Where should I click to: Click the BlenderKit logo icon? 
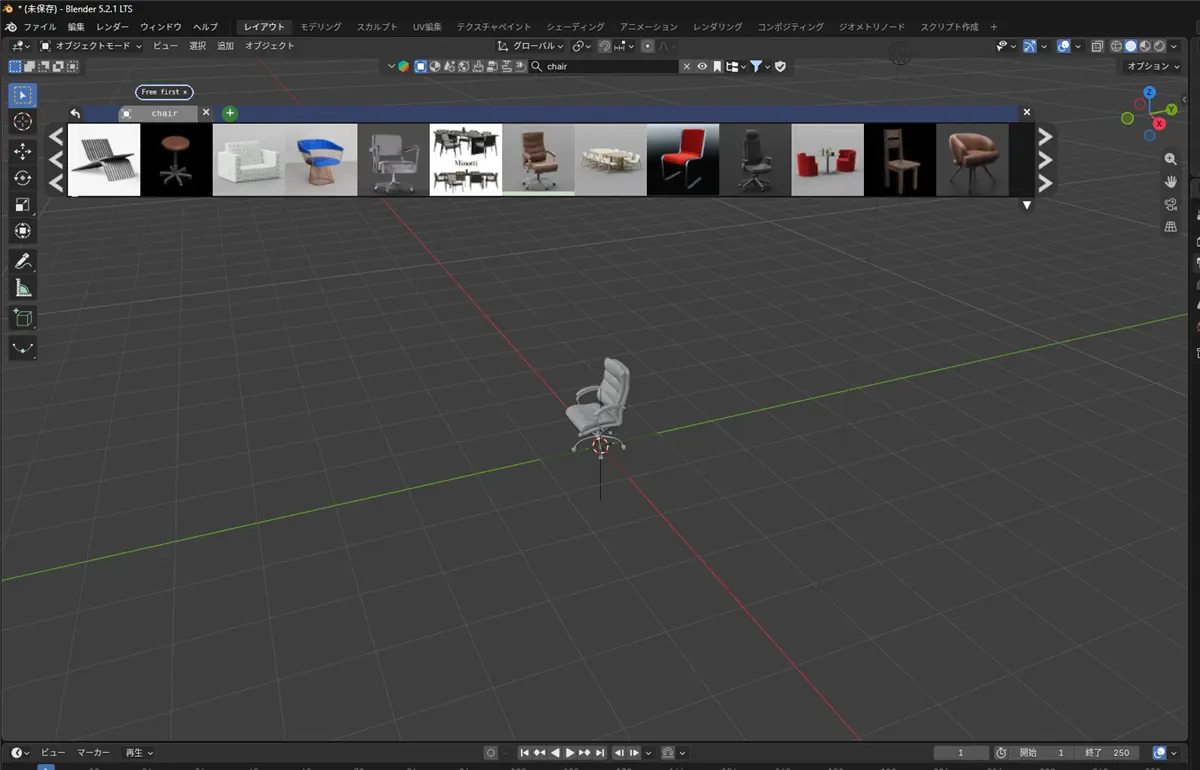pyautogui.click(x=403, y=67)
